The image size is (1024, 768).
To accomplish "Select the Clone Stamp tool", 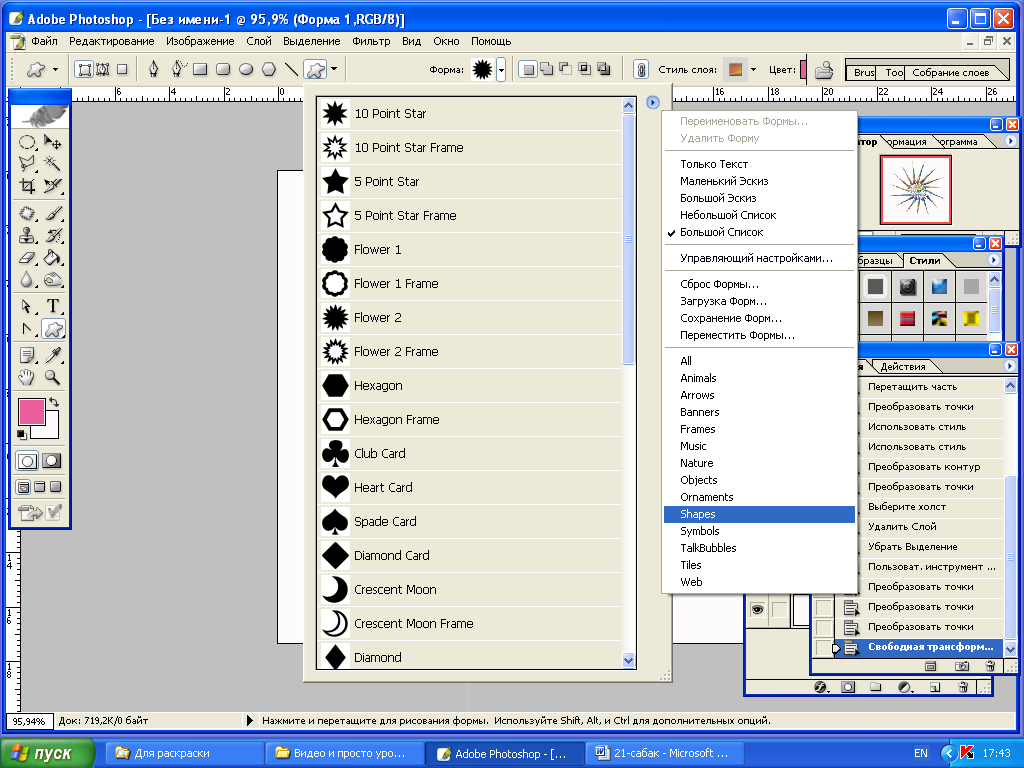I will click(27, 235).
